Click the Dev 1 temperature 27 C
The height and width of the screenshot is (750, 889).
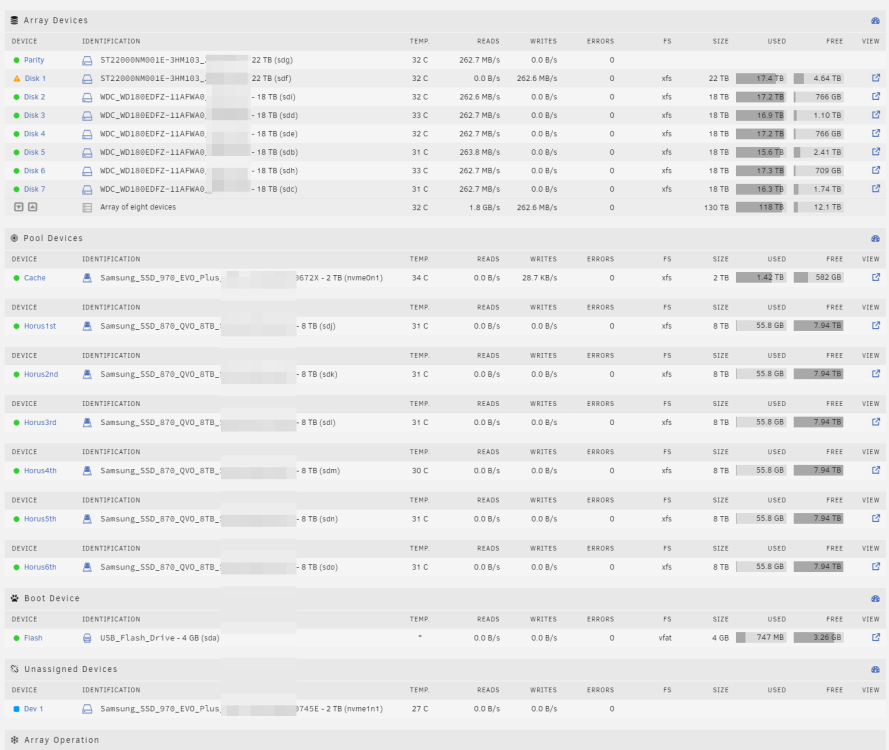point(420,709)
